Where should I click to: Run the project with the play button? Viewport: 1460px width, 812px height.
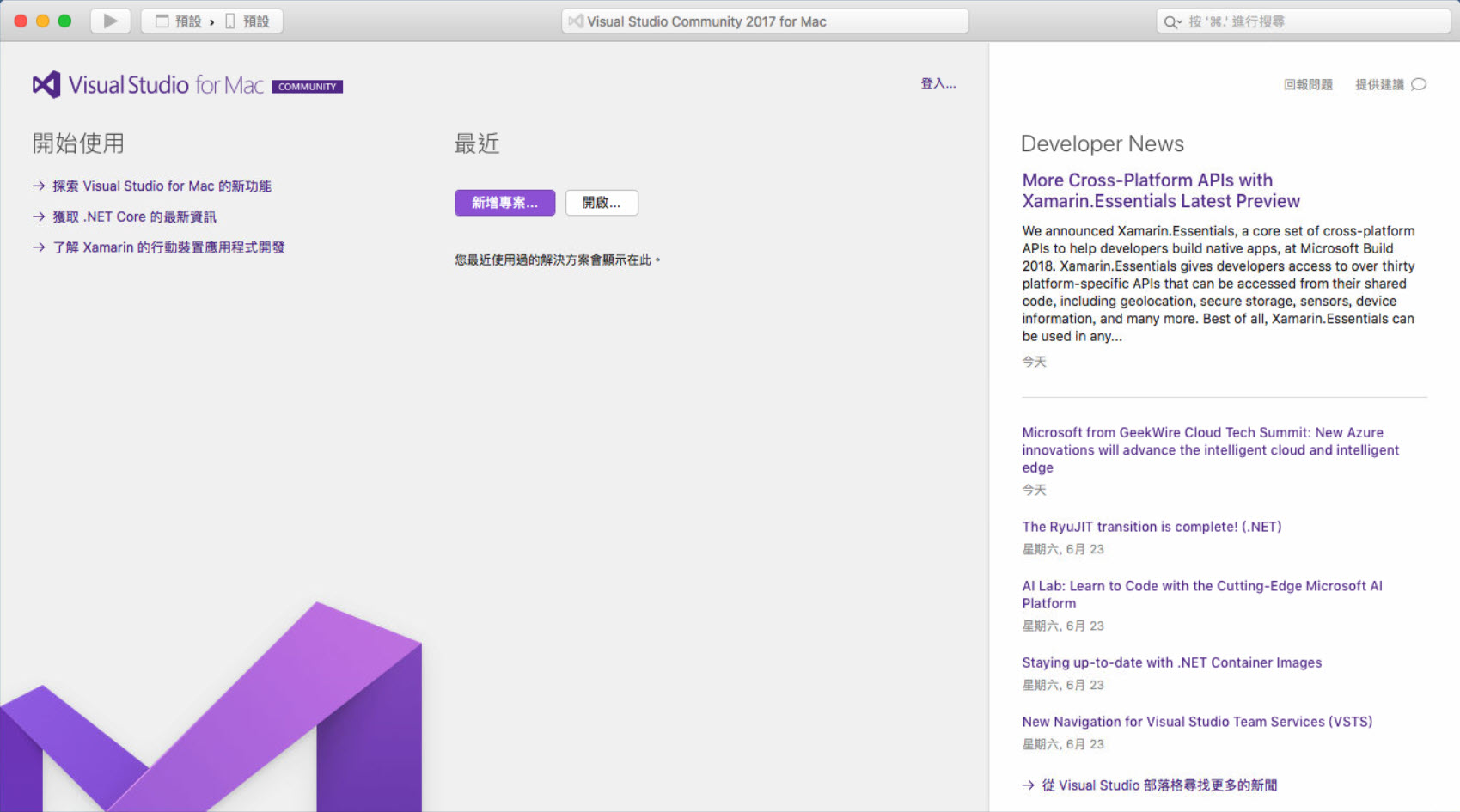point(110,21)
